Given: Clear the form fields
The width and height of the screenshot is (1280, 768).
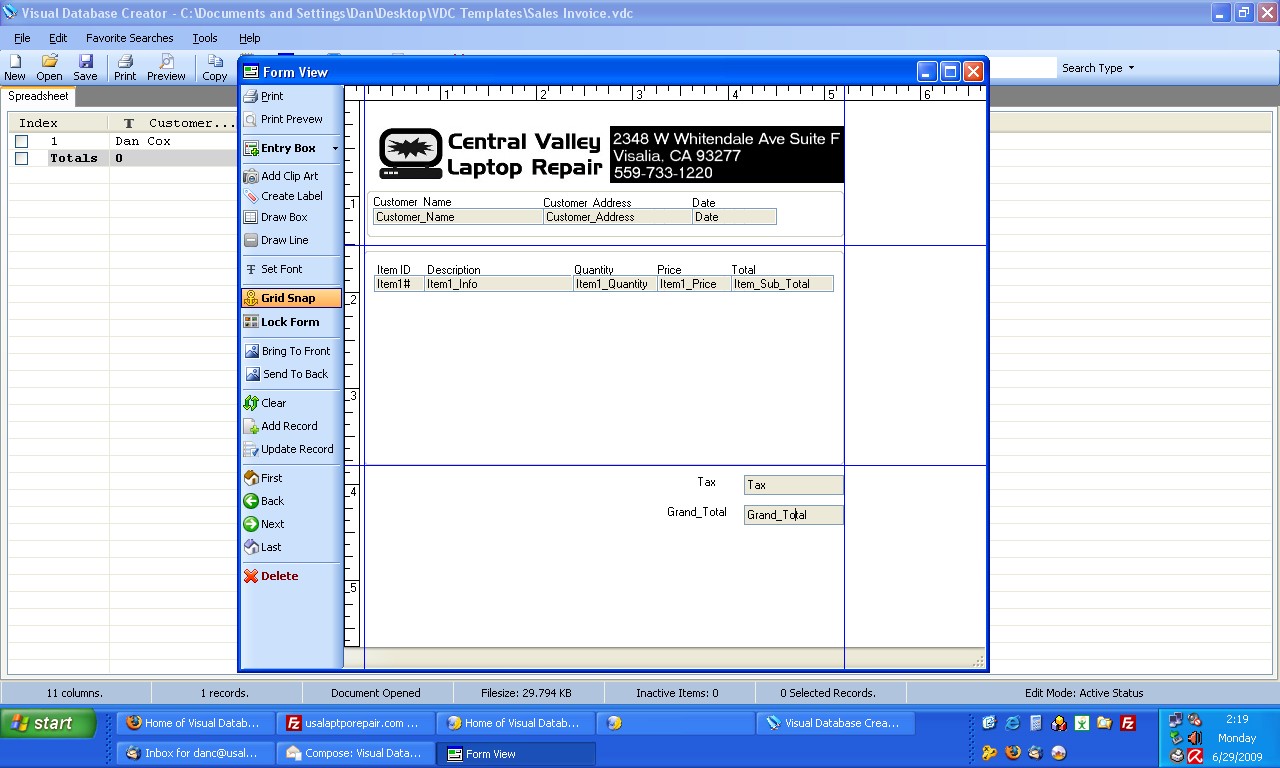Looking at the screenshot, I should (265, 403).
